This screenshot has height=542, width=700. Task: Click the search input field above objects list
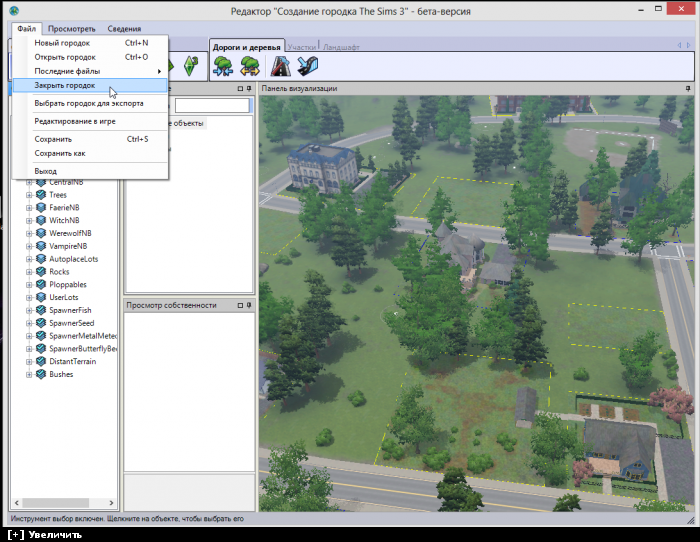pyautogui.click(x=212, y=105)
